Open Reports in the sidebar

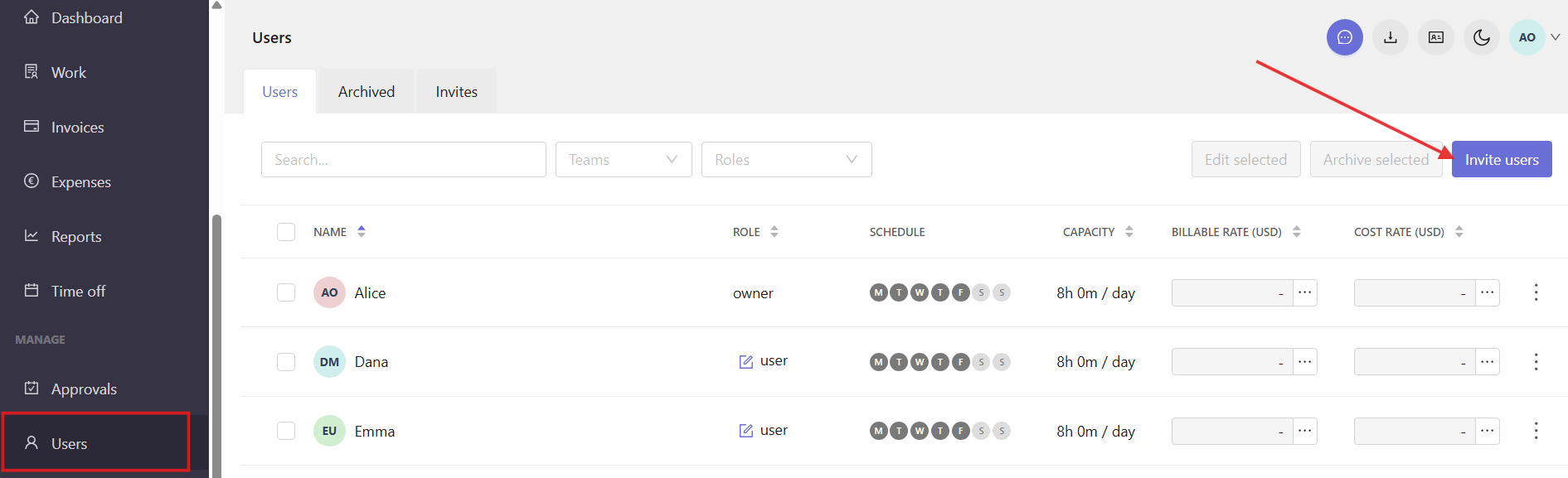coord(104,236)
